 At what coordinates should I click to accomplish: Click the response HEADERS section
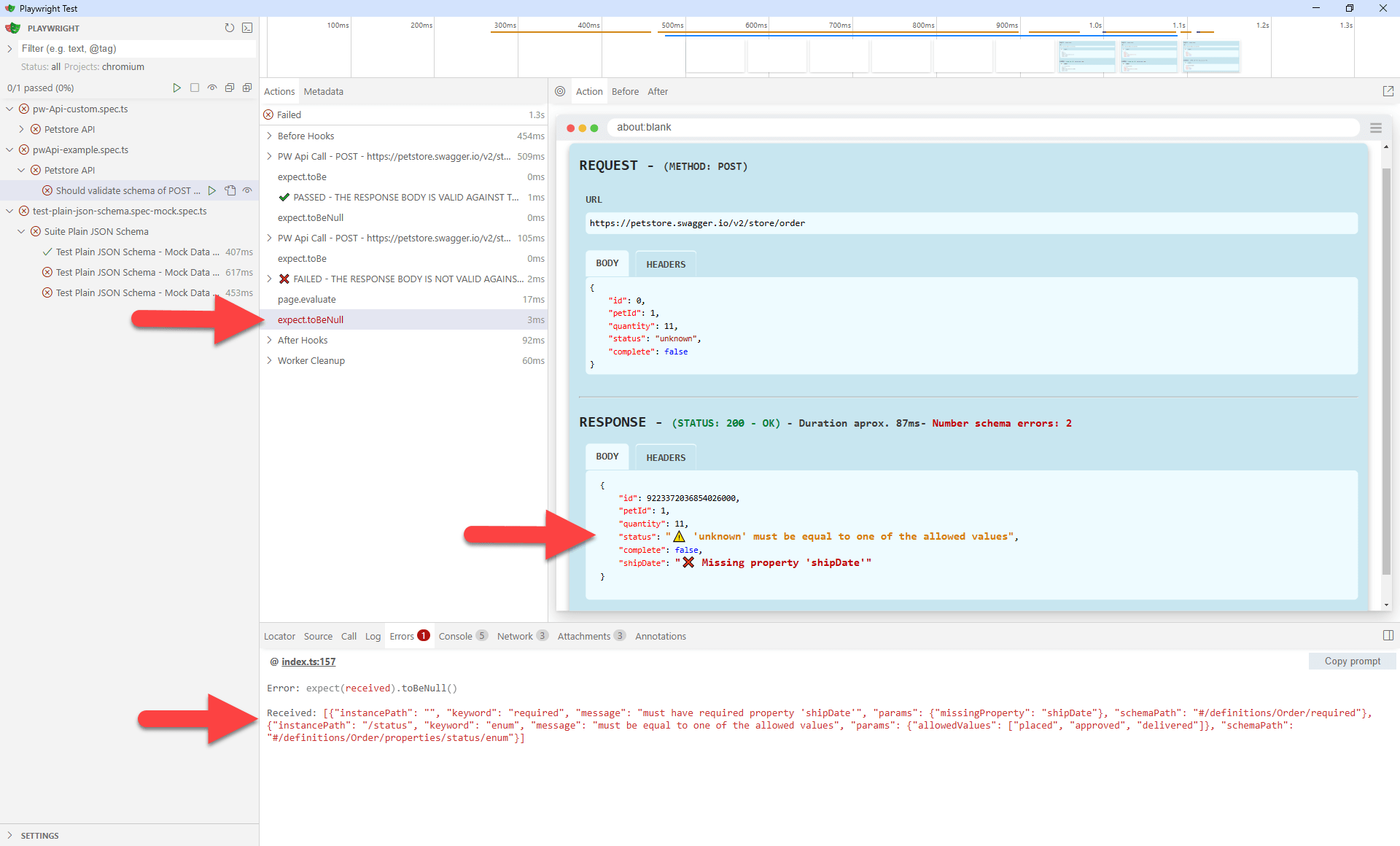point(665,457)
